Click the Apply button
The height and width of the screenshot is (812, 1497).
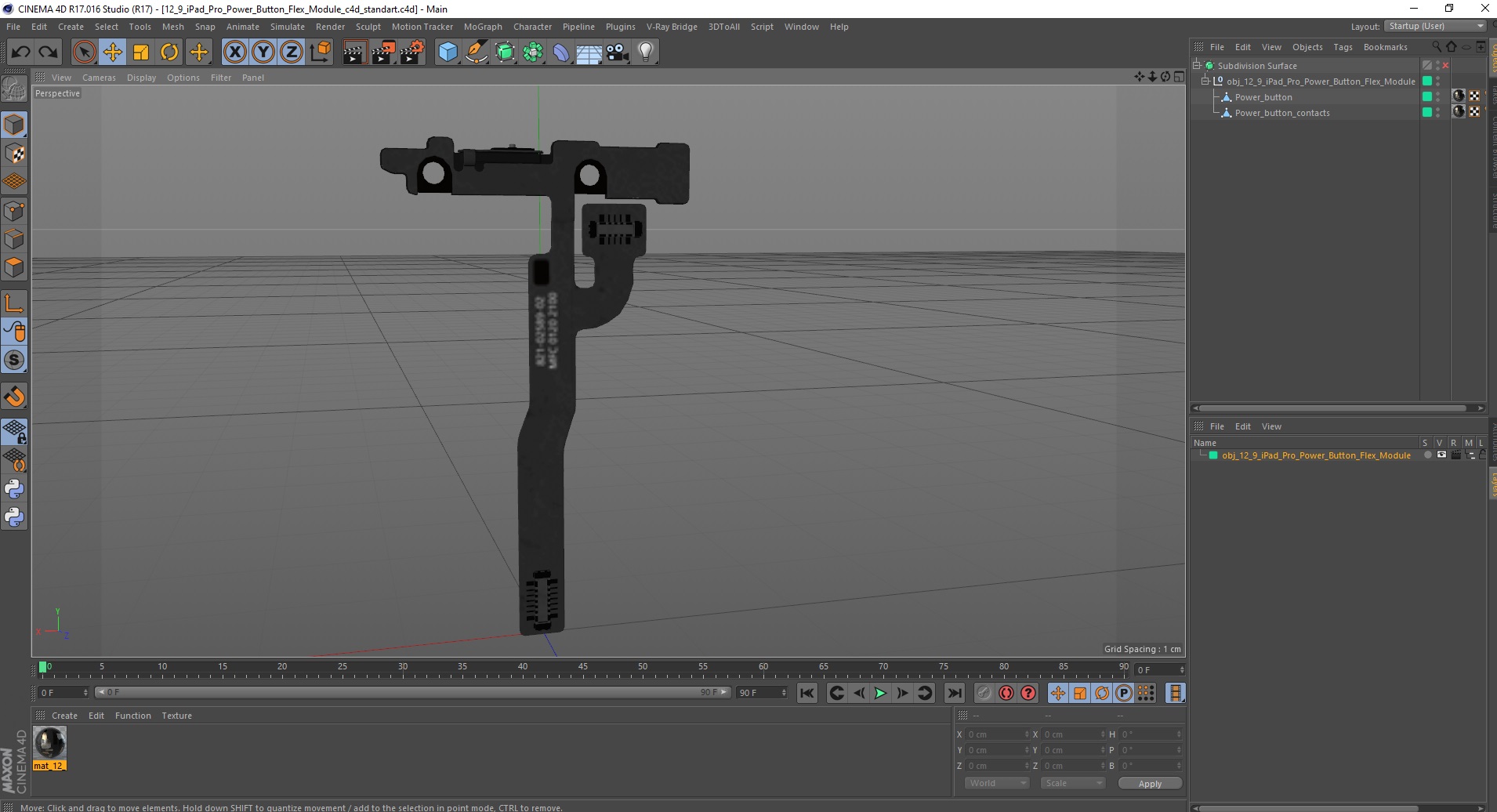pos(1150,784)
